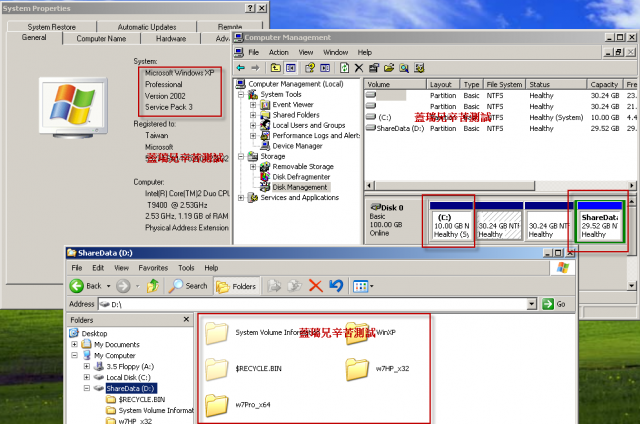Collapse ShareData (D:) in Folders pane
Image resolution: width=640 pixels, height=424 pixels.
click(87, 388)
